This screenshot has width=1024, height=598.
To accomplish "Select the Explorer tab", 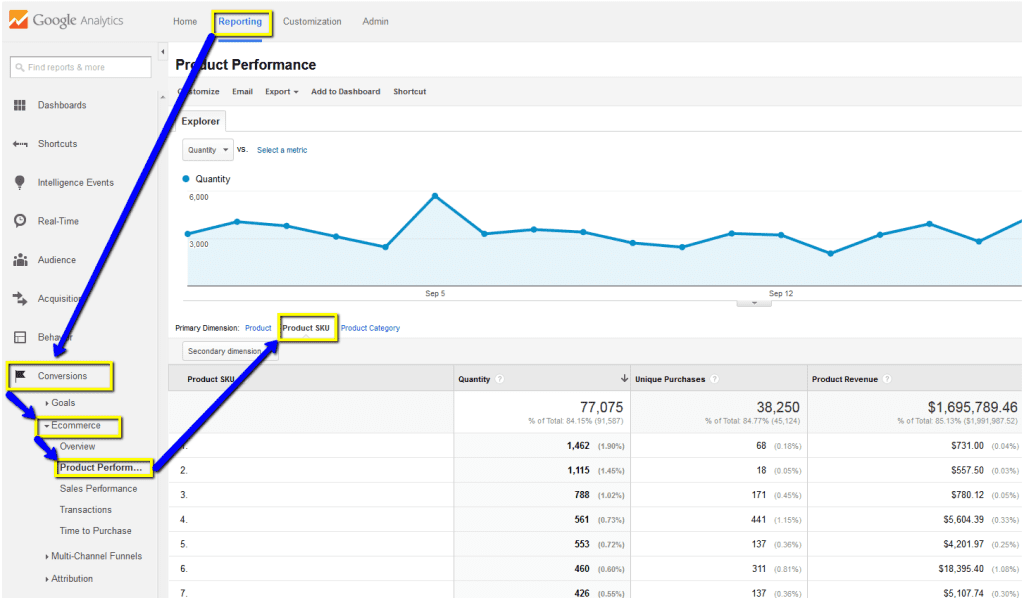I will tap(200, 121).
